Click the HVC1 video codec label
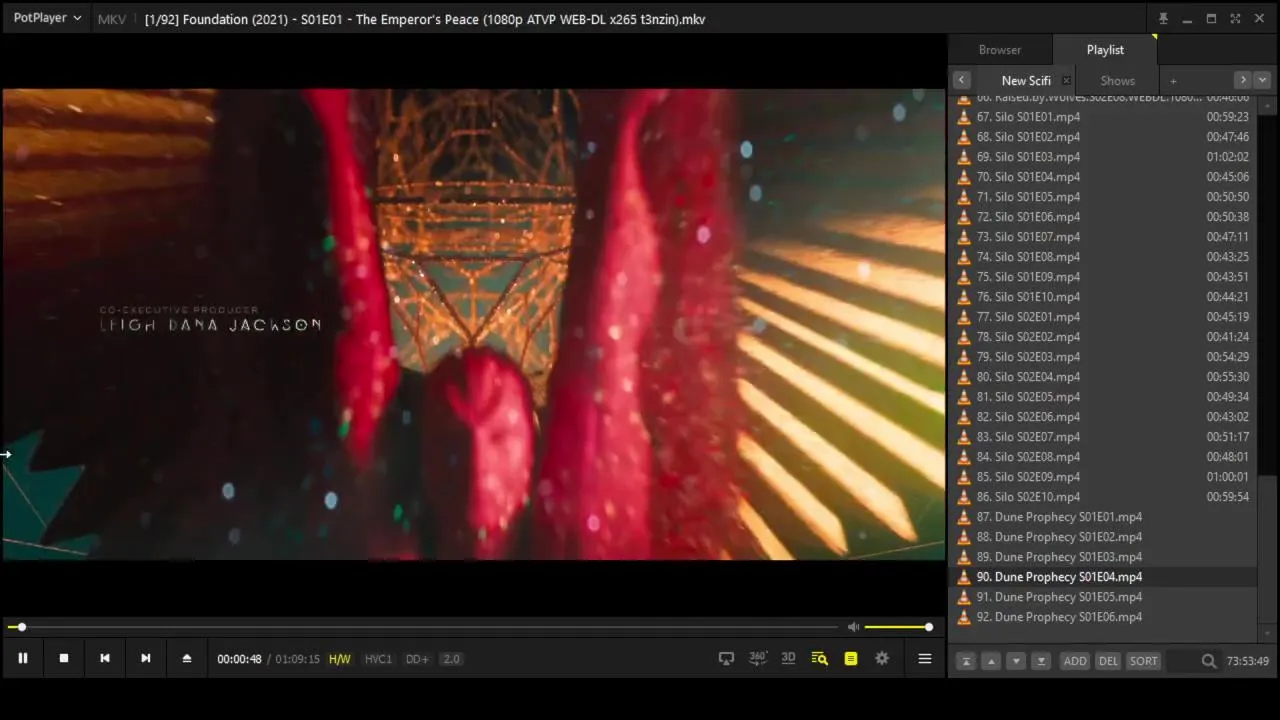This screenshot has width=1280, height=720. (378, 659)
